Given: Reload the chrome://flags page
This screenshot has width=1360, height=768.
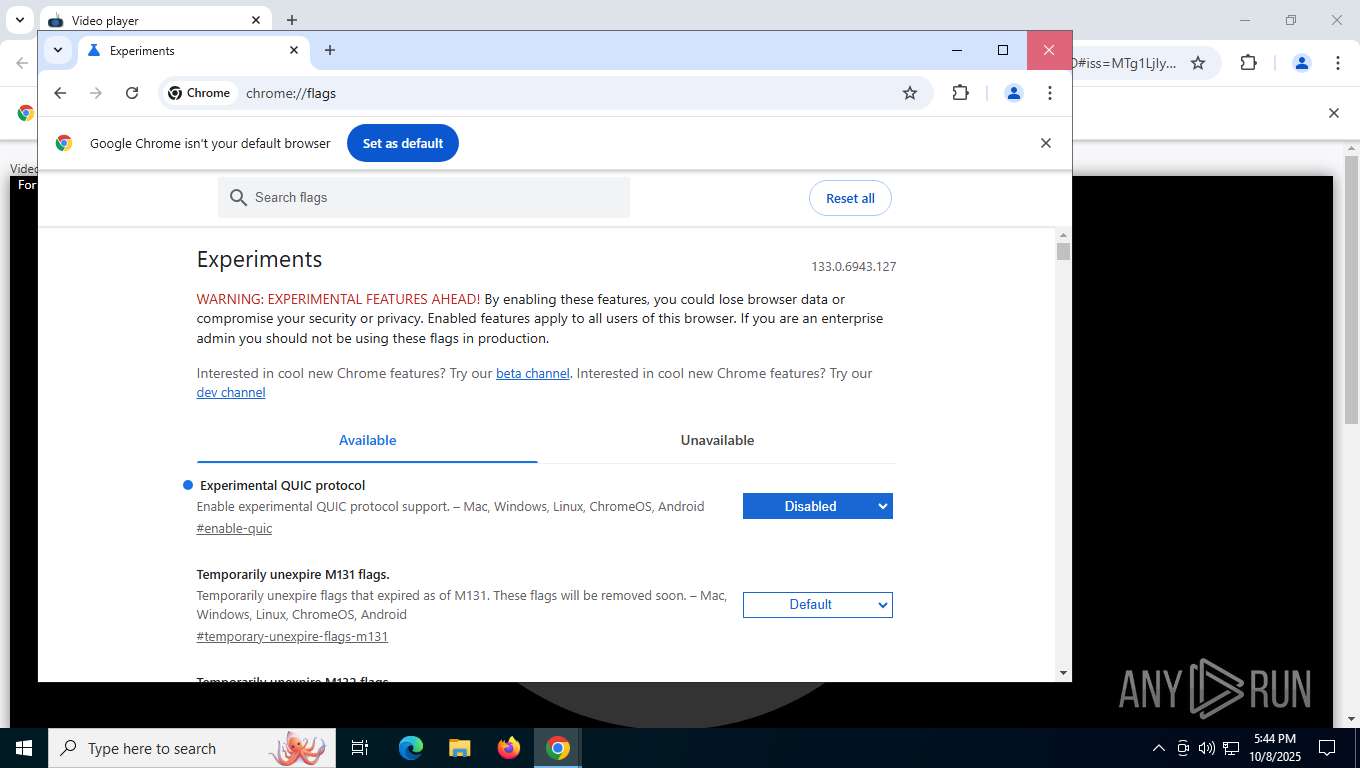Looking at the screenshot, I should pyautogui.click(x=132, y=93).
